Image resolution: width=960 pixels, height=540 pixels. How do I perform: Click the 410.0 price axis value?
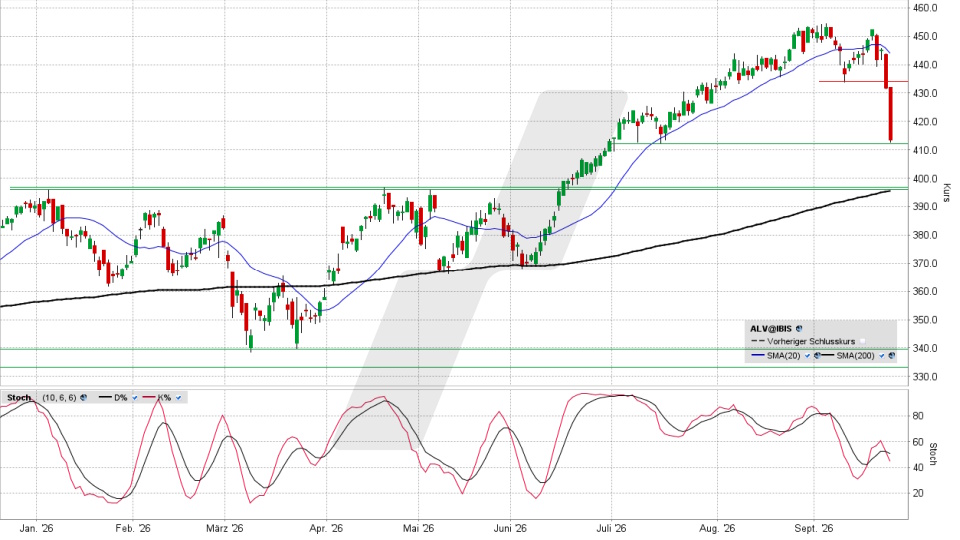click(926, 150)
